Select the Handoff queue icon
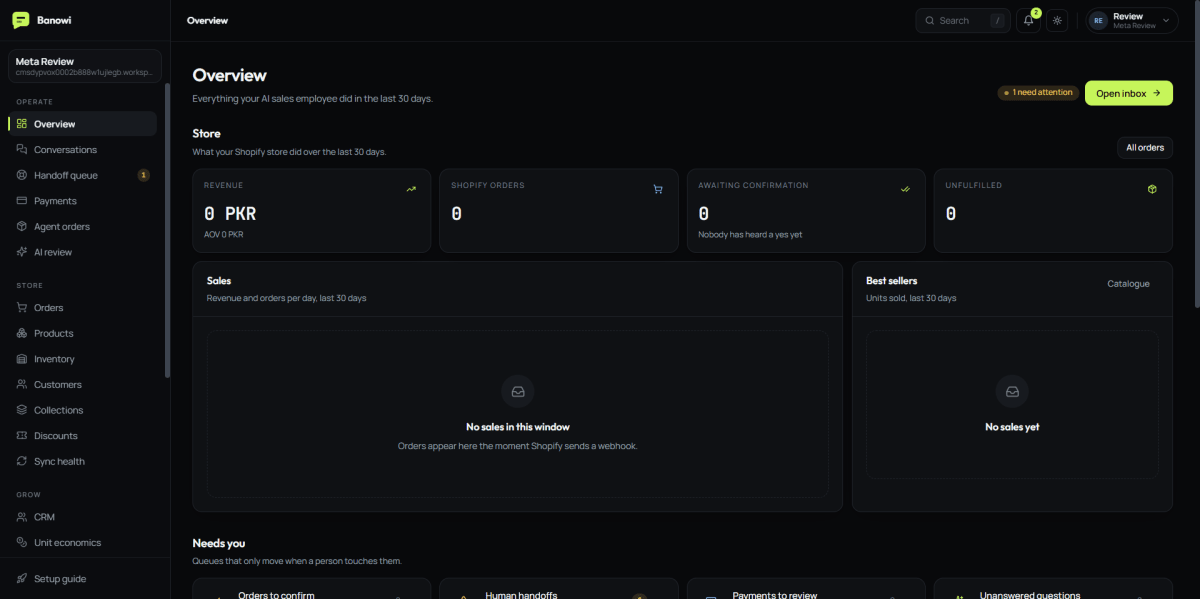This screenshot has width=1200, height=599. pos(22,175)
